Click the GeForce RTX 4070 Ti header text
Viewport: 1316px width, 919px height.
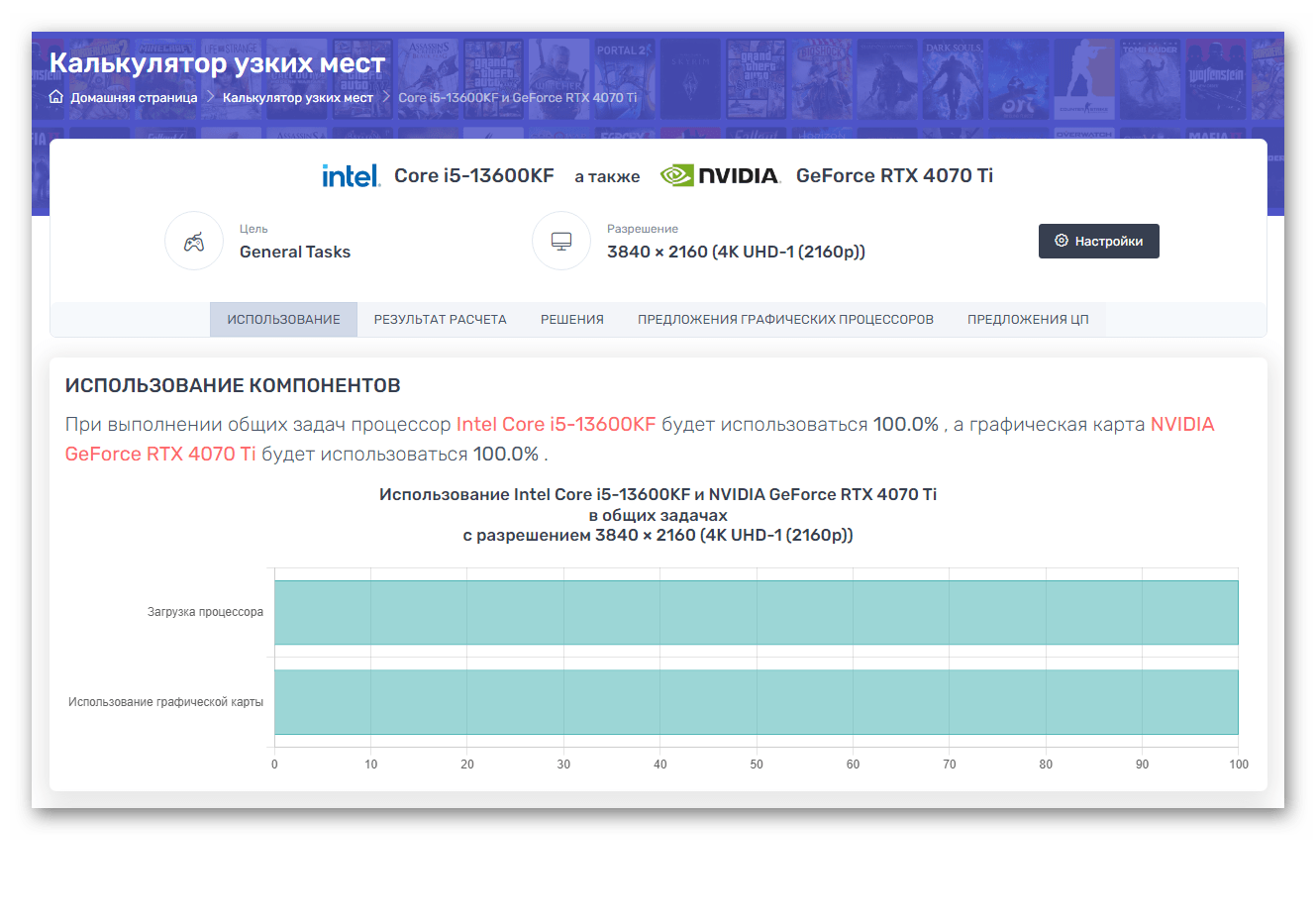click(x=894, y=175)
